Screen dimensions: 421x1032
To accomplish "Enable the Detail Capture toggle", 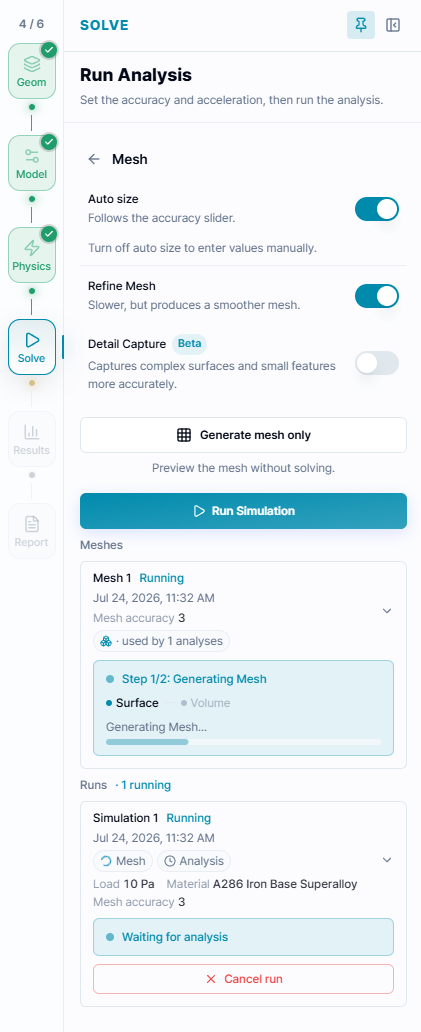I will coord(377,363).
